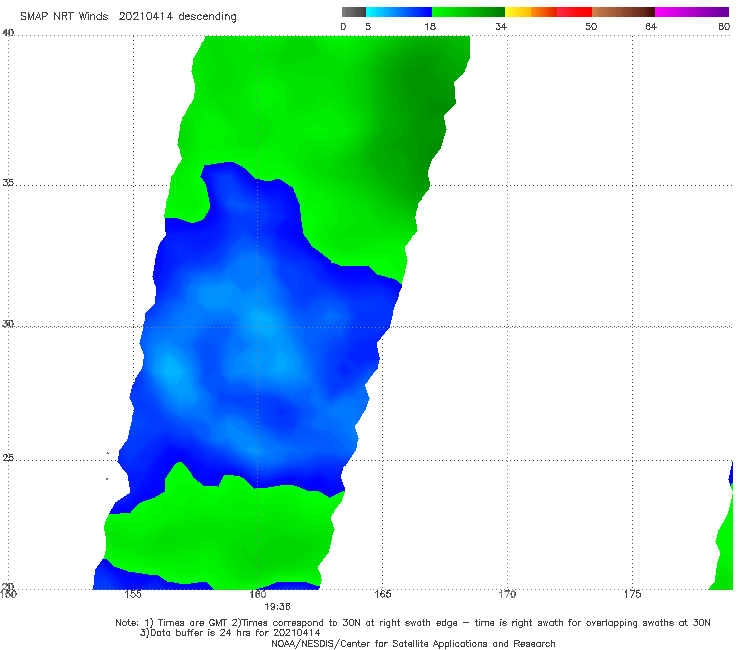Click the color bar label '0'
Viewport: 740px width, 650px height.
343,27
